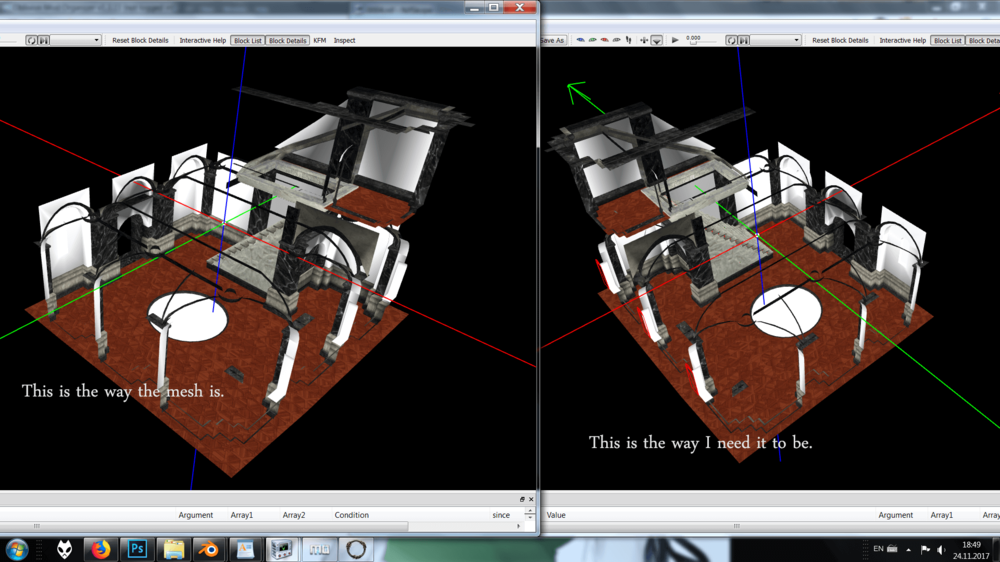
Task: Open Interactive Help in left window
Action: coord(203,40)
